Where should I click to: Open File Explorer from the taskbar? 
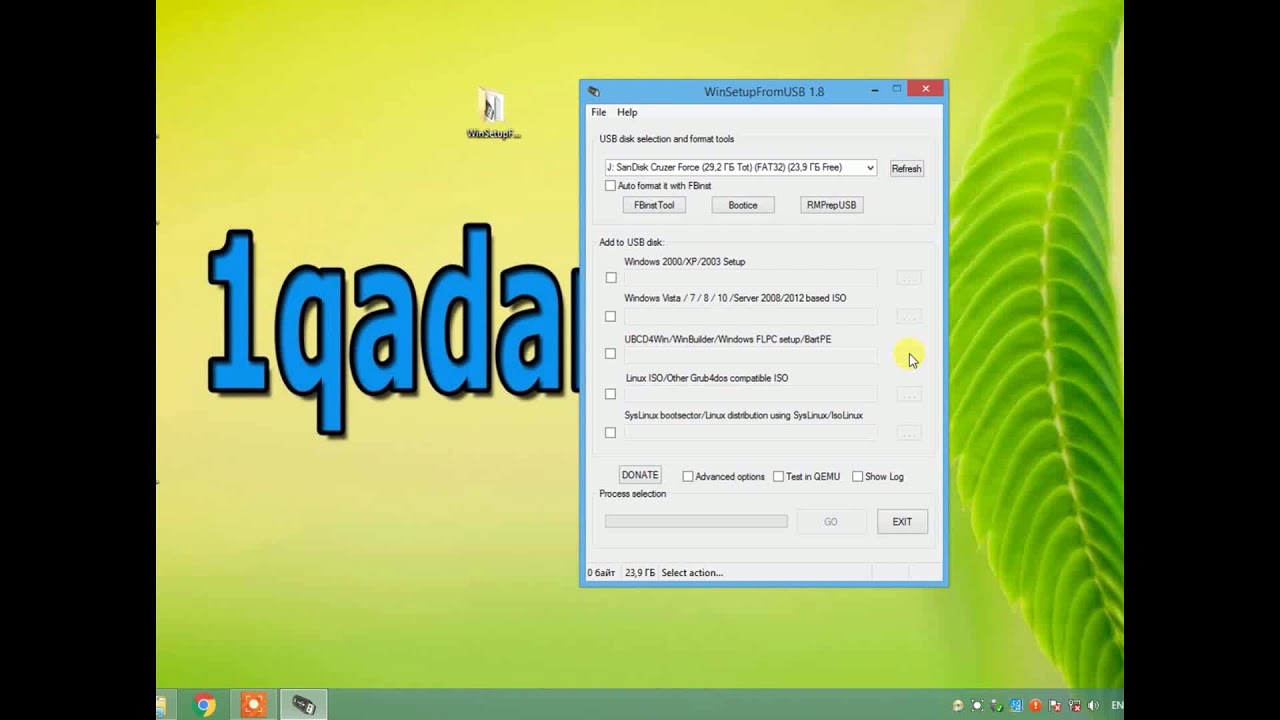[x=160, y=705]
